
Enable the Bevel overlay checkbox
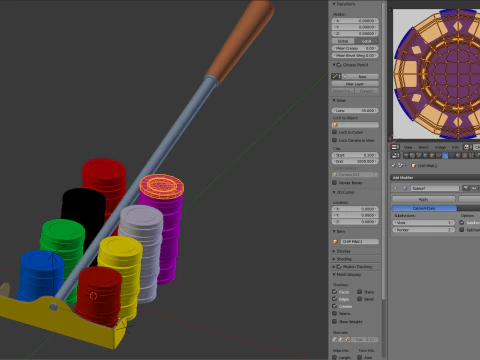360,299
